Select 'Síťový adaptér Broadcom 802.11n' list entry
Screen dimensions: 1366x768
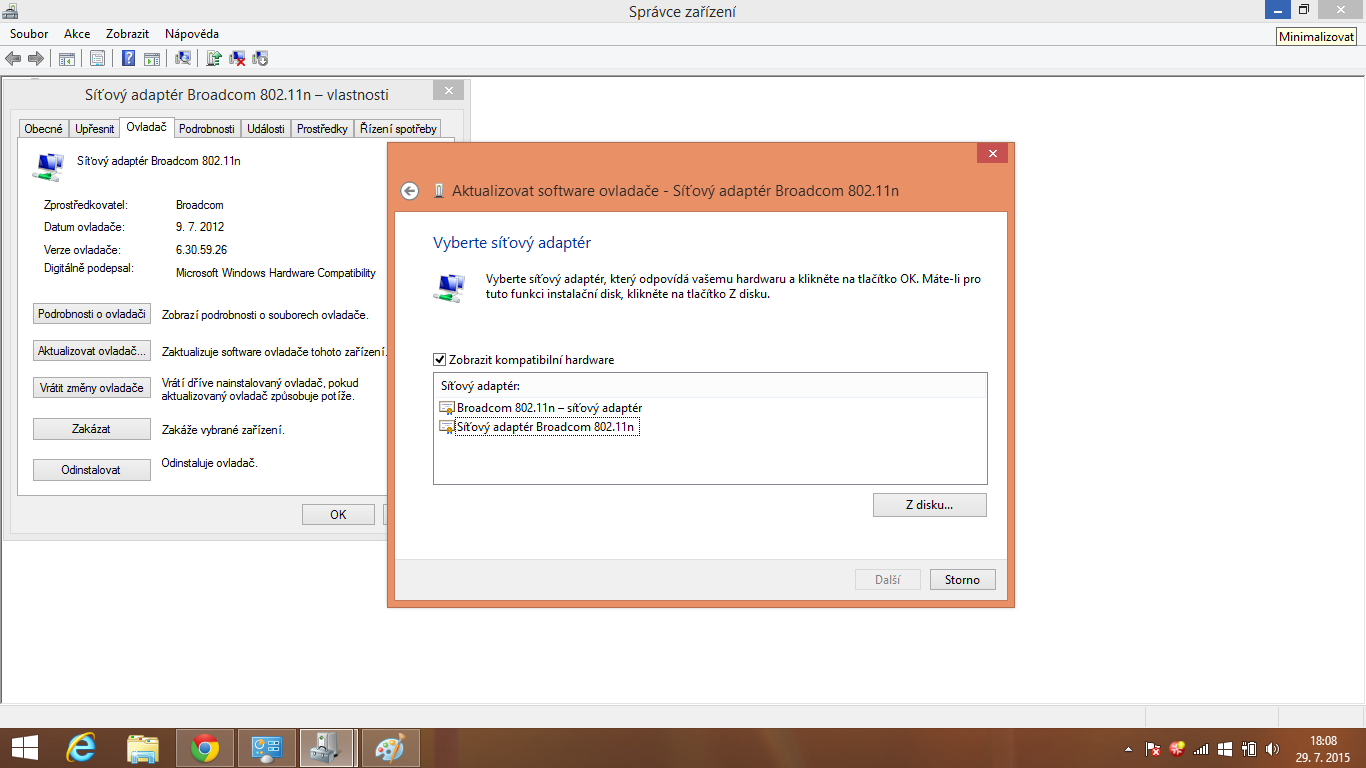point(545,427)
